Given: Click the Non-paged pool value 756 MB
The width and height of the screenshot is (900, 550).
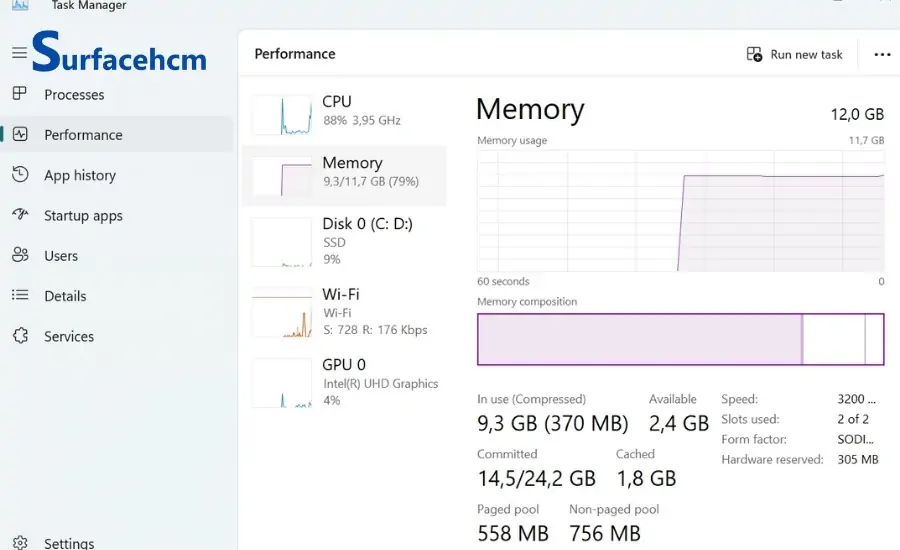Looking at the screenshot, I should [x=605, y=533].
